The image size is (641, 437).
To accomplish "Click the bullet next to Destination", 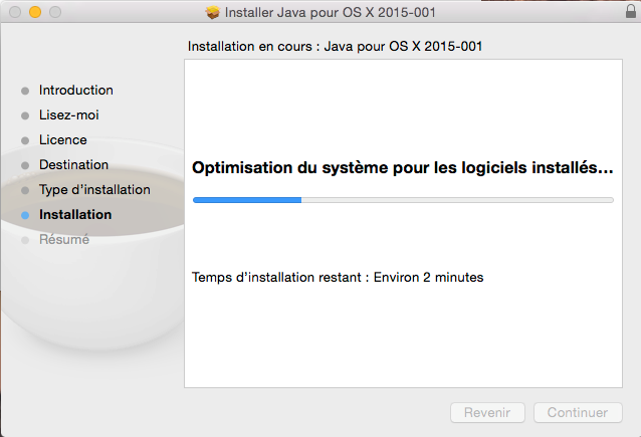I will pos(25,166).
